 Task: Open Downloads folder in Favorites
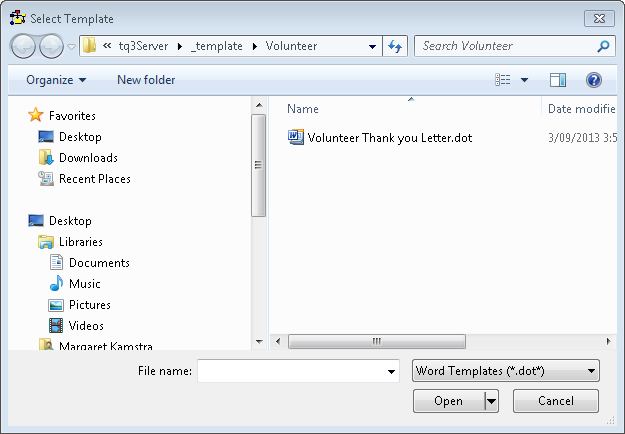click(x=88, y=158)
